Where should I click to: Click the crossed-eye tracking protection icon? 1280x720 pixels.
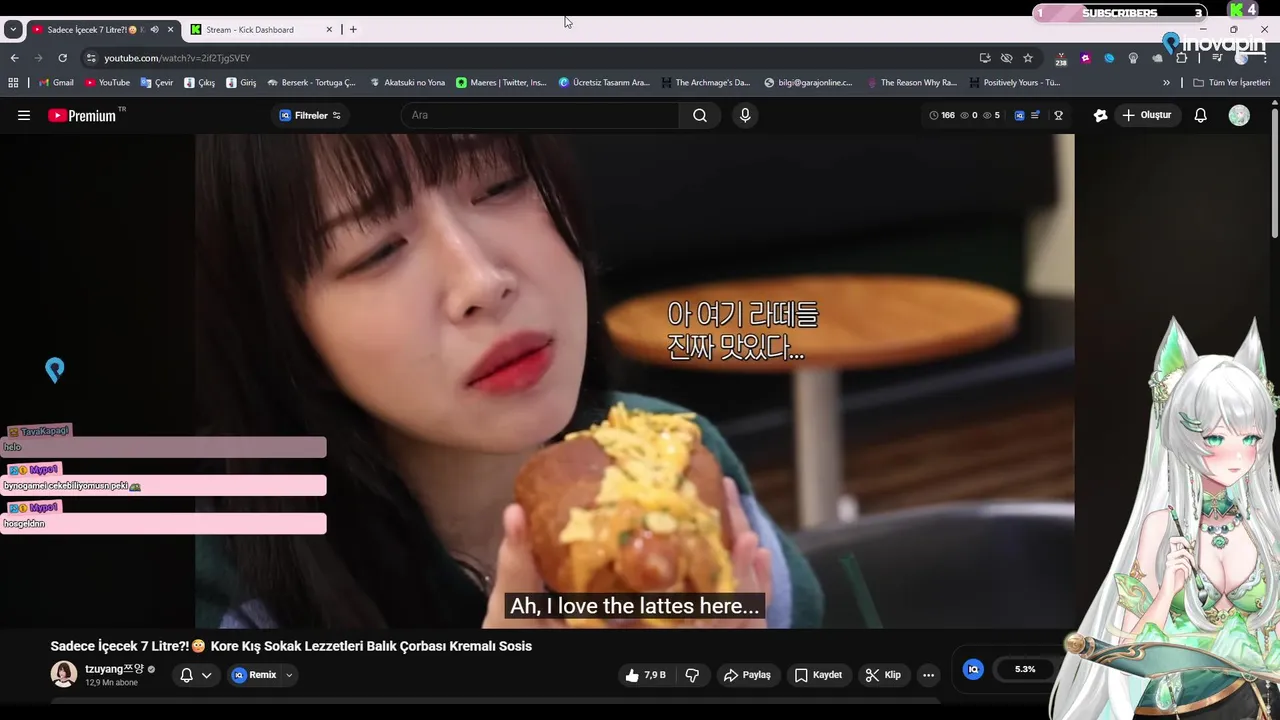[x=1007, y=58]
